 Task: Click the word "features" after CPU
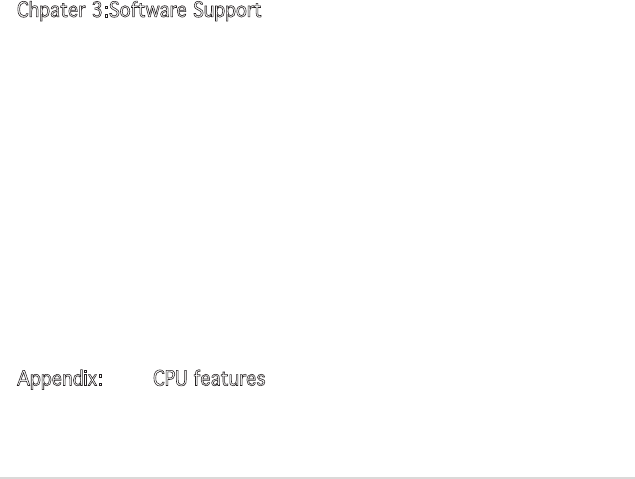229,380
